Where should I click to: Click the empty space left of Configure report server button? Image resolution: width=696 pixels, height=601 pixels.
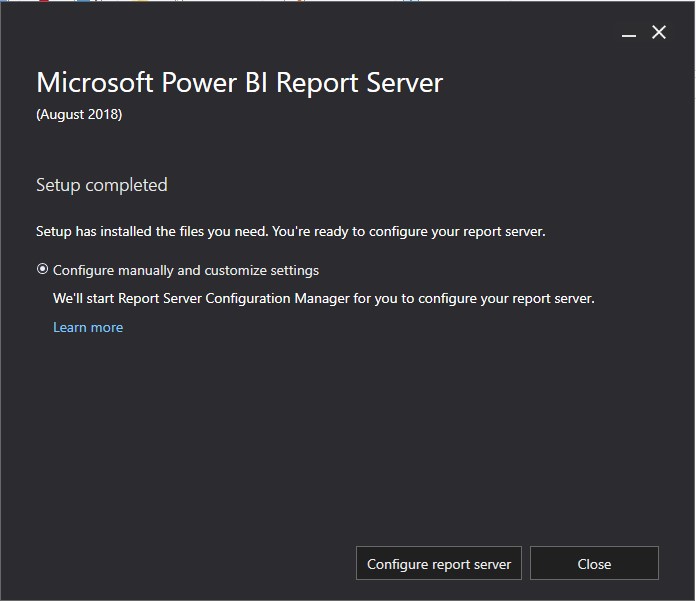(180, 564)
